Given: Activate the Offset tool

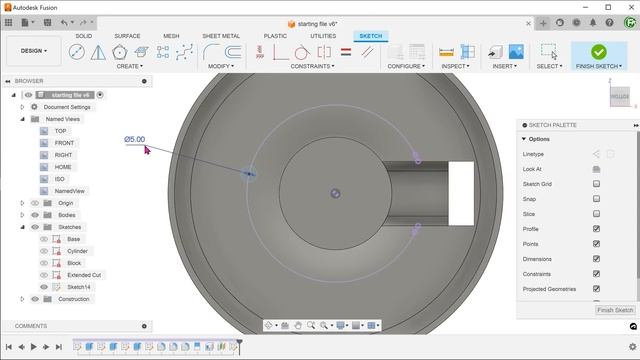Looking at the screenshot, I should click(233, 52).
